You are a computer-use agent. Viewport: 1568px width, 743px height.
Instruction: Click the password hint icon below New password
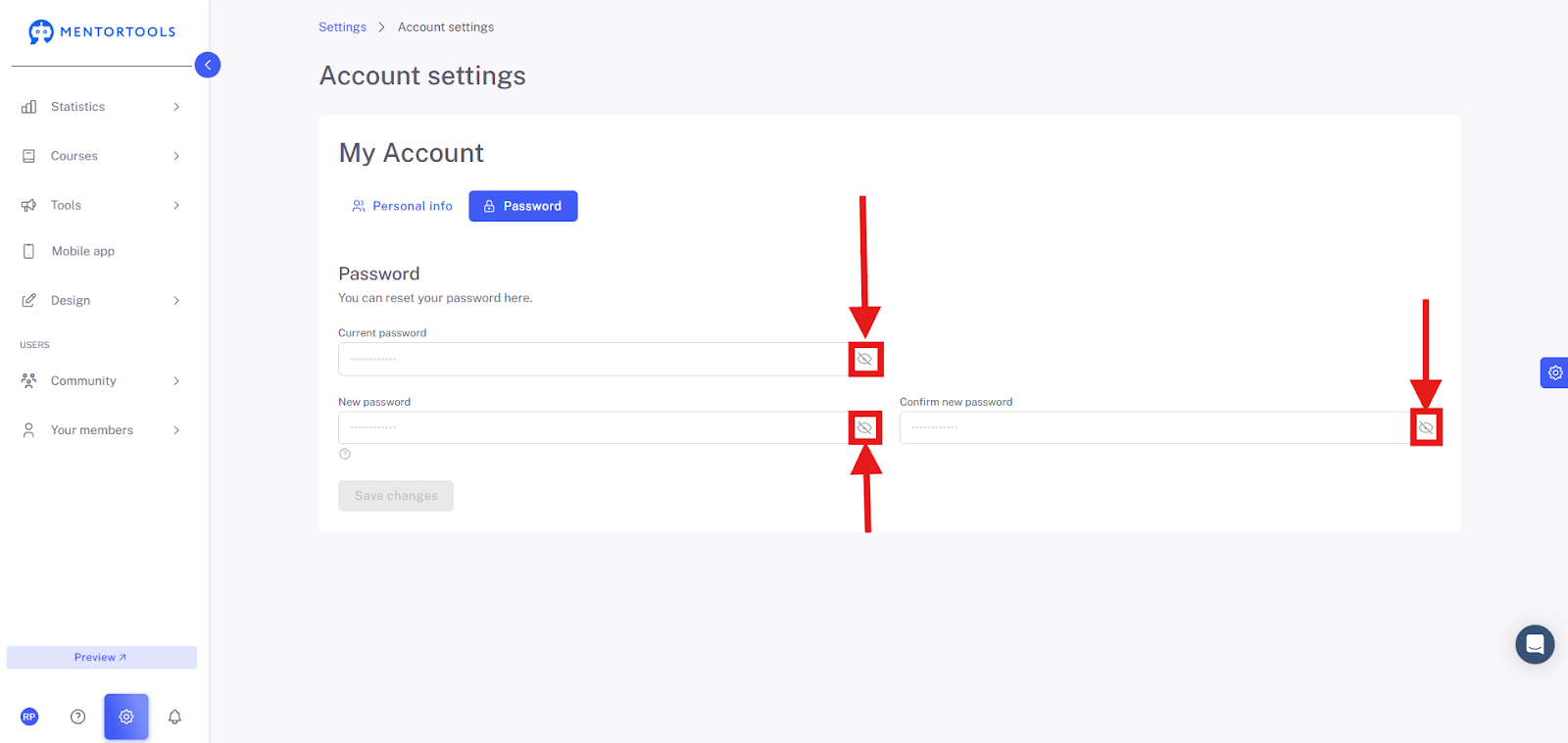(345, 454)
